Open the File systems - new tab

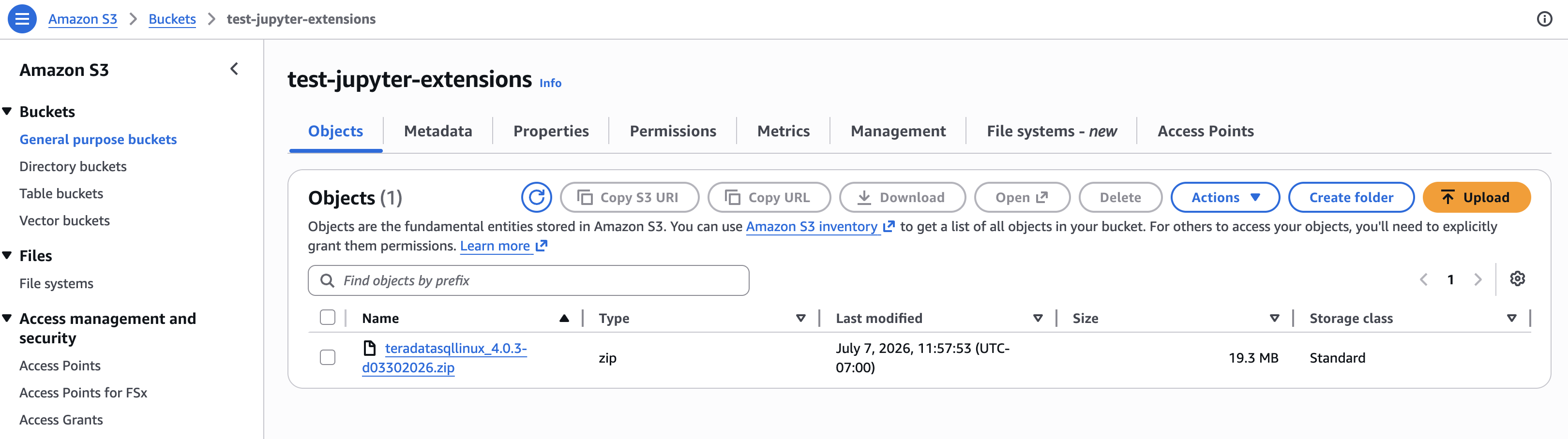1051,131
